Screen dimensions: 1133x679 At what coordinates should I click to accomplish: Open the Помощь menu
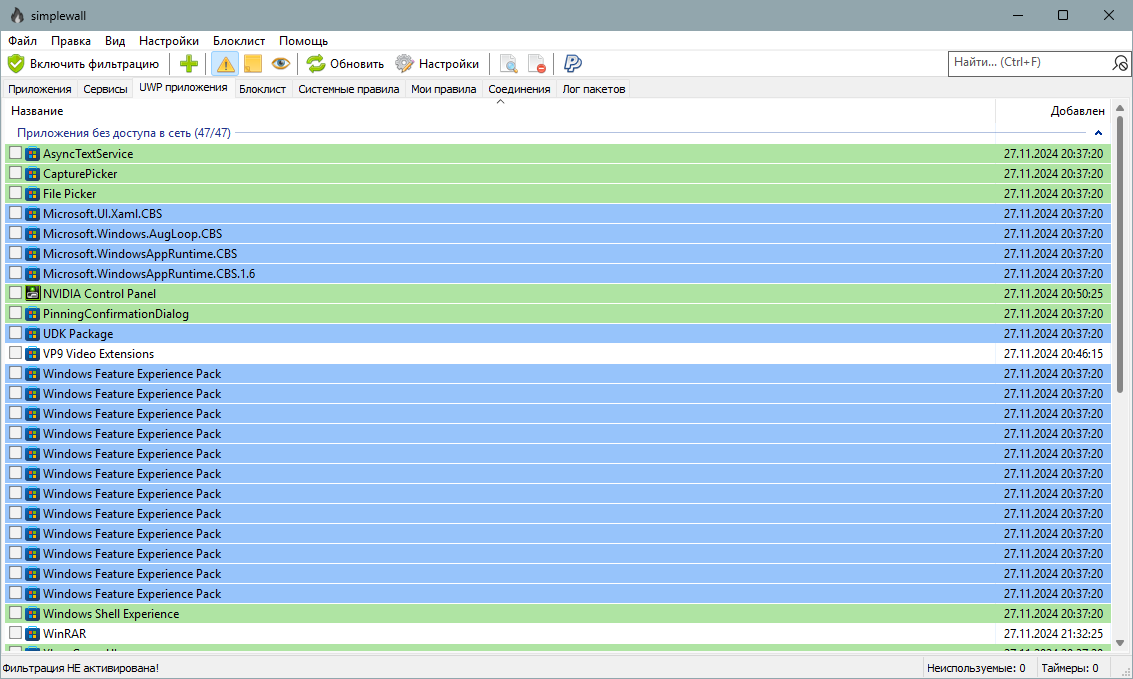[303, 41]
